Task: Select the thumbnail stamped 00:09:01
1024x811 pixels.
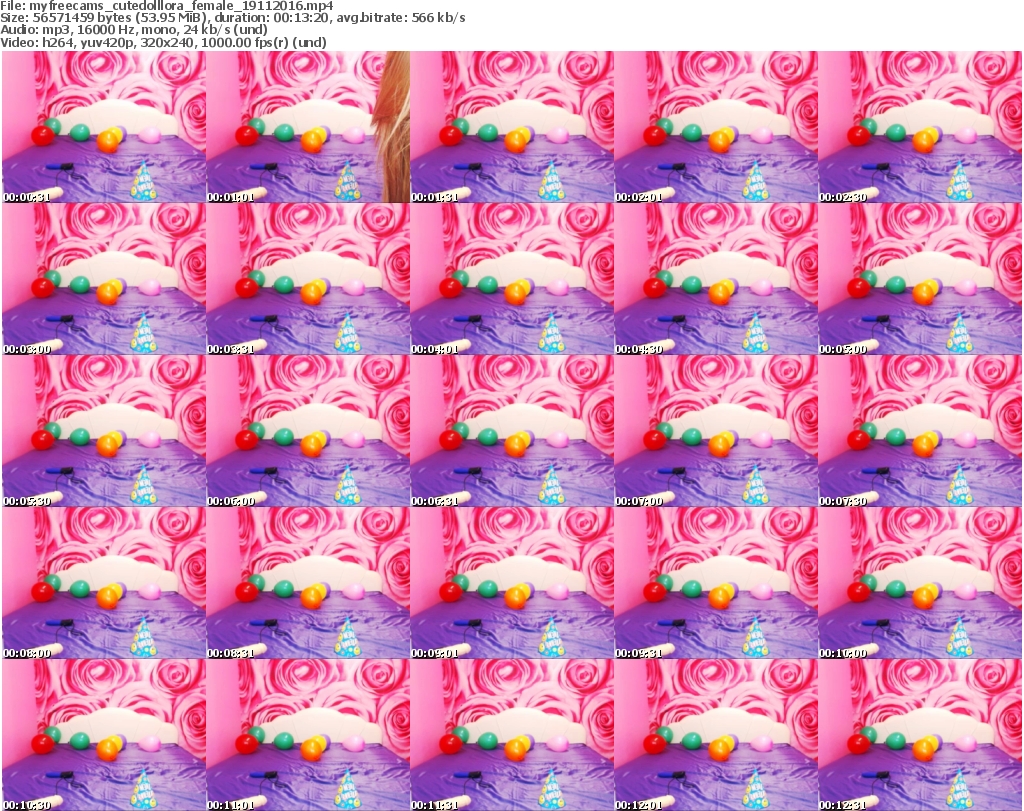Action: [512, 583]
